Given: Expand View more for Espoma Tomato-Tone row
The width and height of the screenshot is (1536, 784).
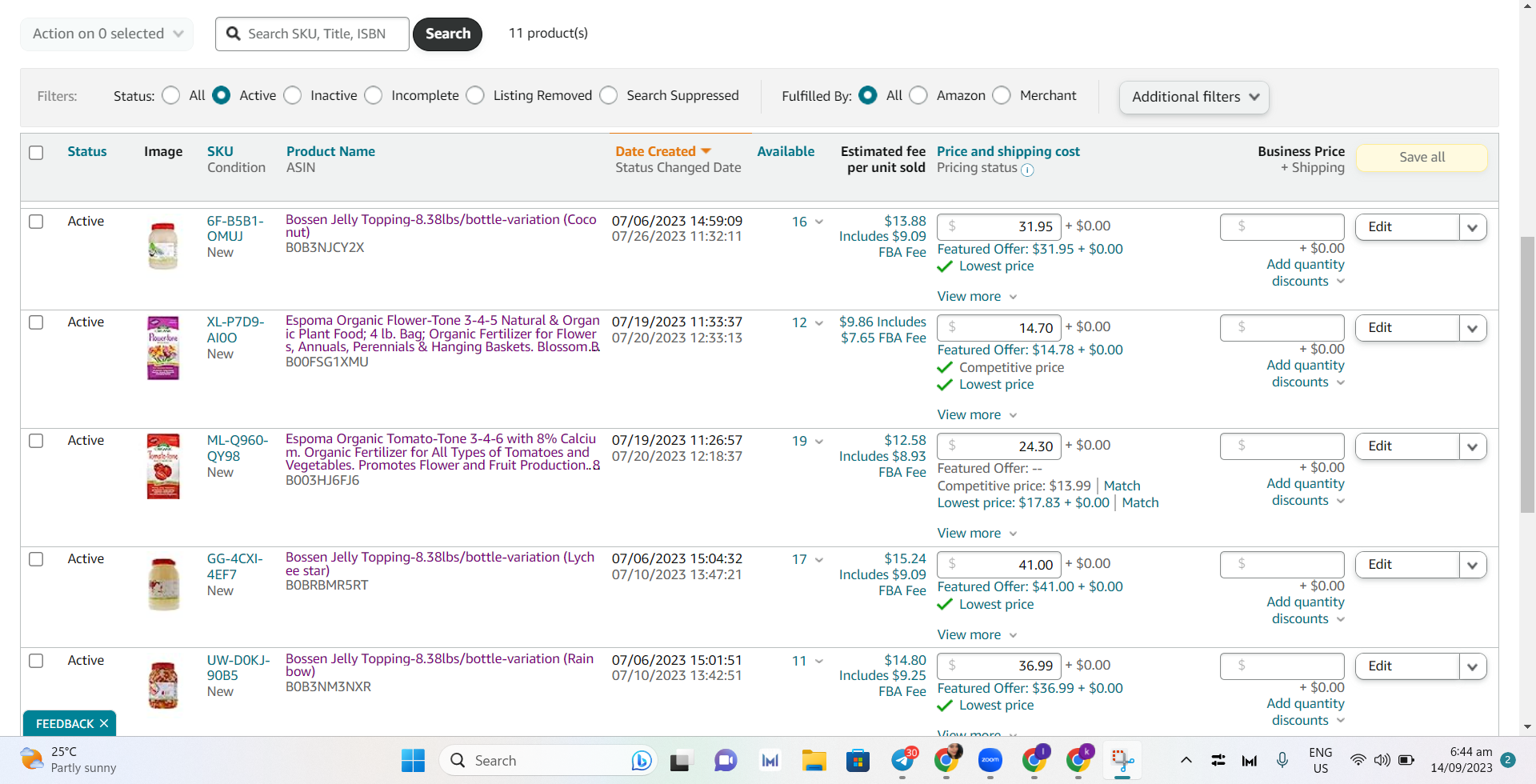Looking at the screenshot, I should click(x=977, y=533).
